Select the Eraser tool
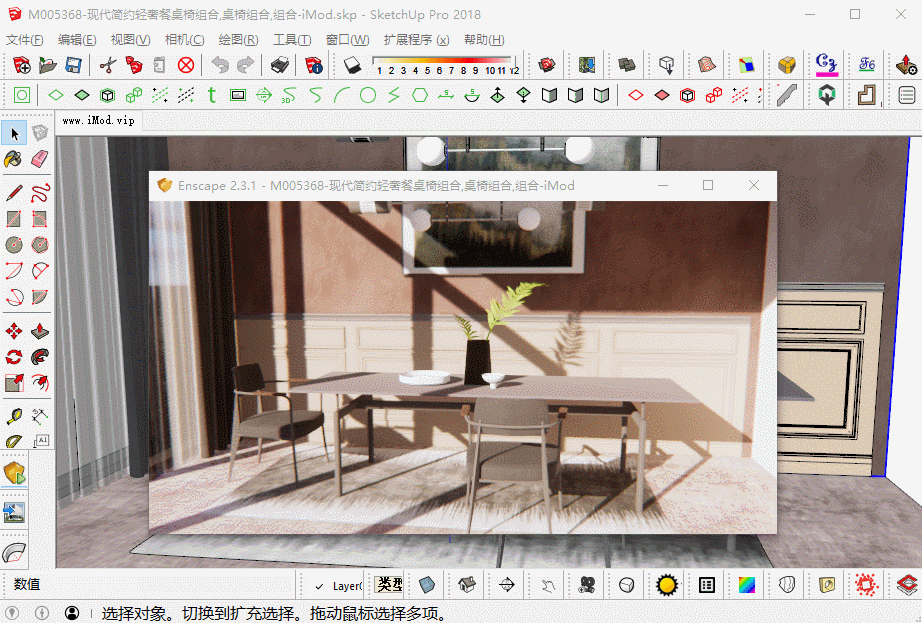The image size is (922, 623). [x=40, y=159]
